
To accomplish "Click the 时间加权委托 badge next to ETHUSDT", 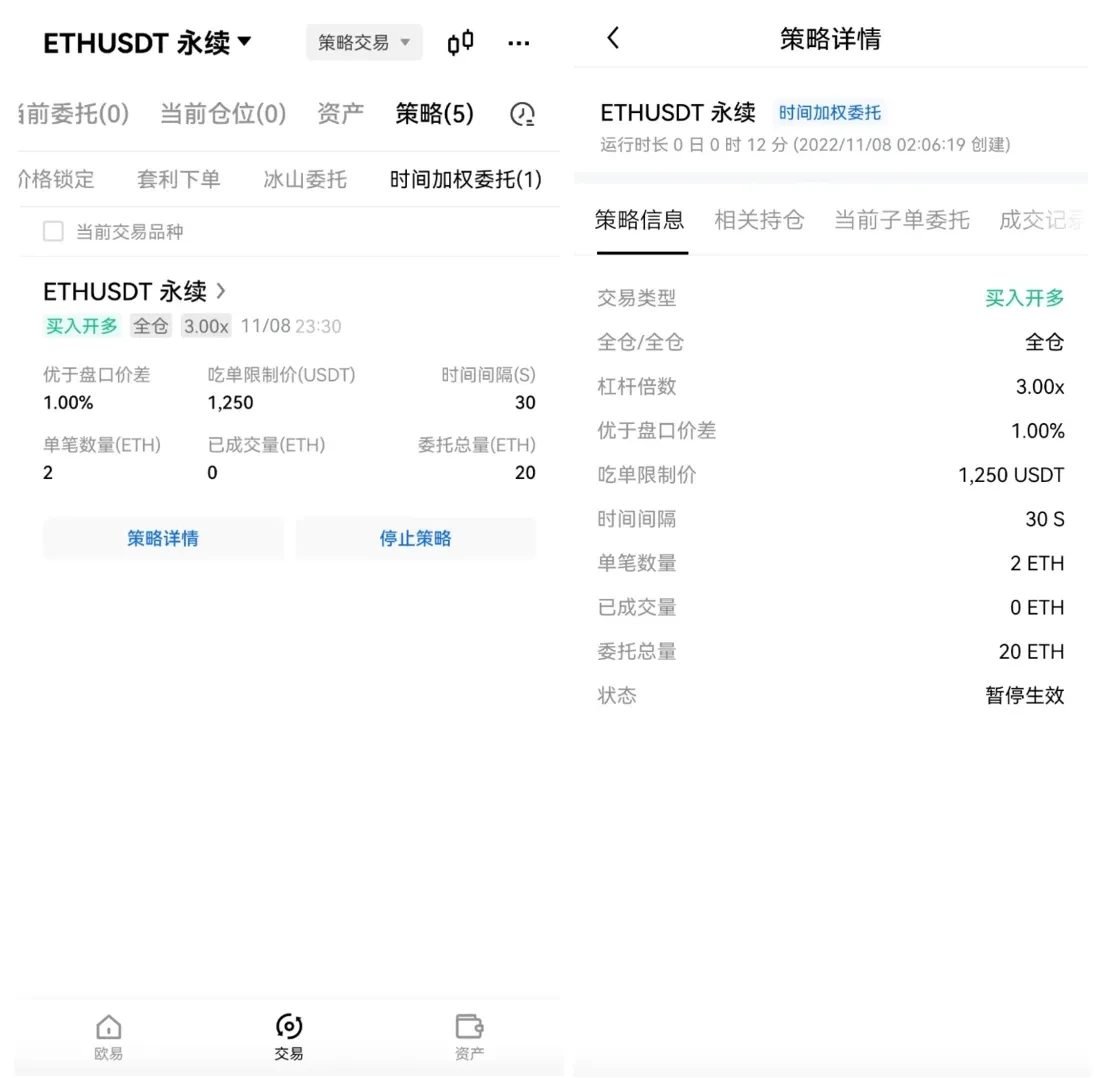I will [830, 112].
